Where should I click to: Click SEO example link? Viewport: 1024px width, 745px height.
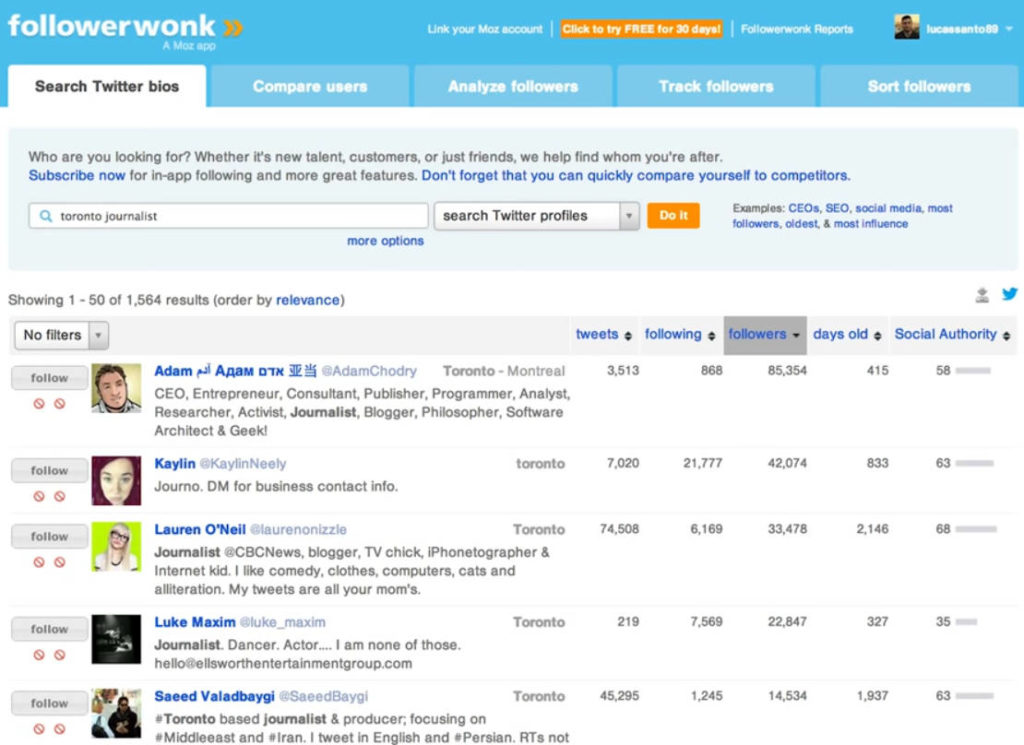pos(837,208)
